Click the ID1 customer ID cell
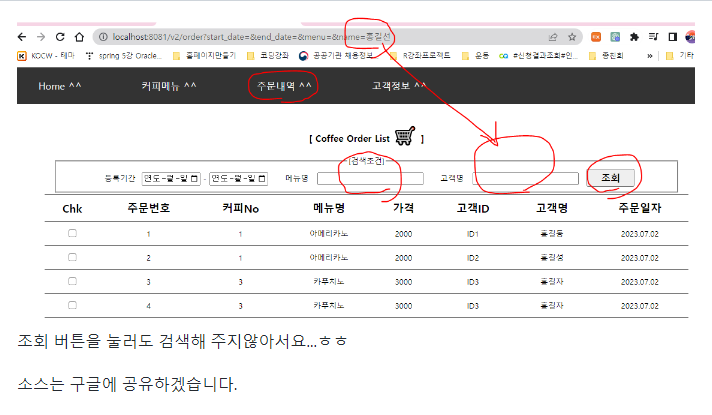The width and height of the screenshot is (712, 415). pos(473,234)
